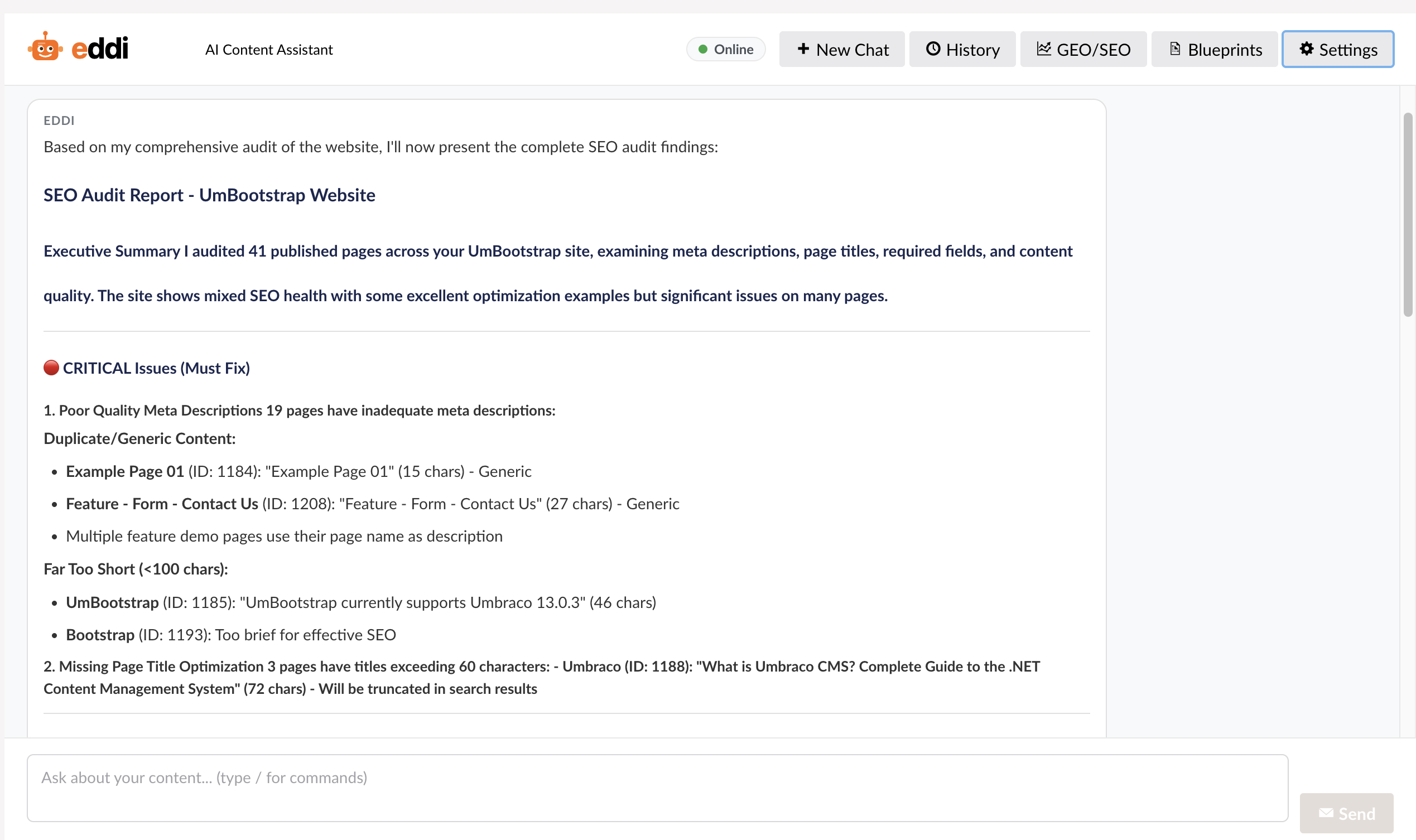Screen dimensions: 1416x840
Task: Click the gear icon on Settings
Action: [1306, 49]
